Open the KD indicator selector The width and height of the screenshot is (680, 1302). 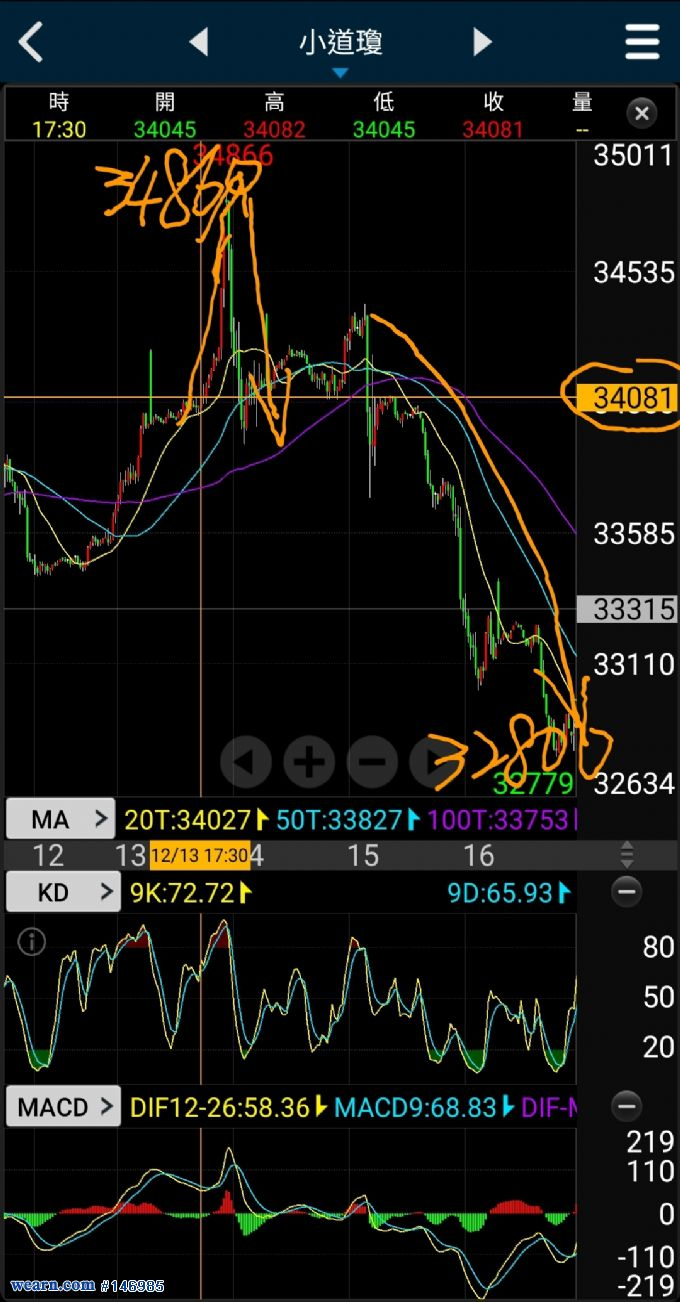pos(61,892)
